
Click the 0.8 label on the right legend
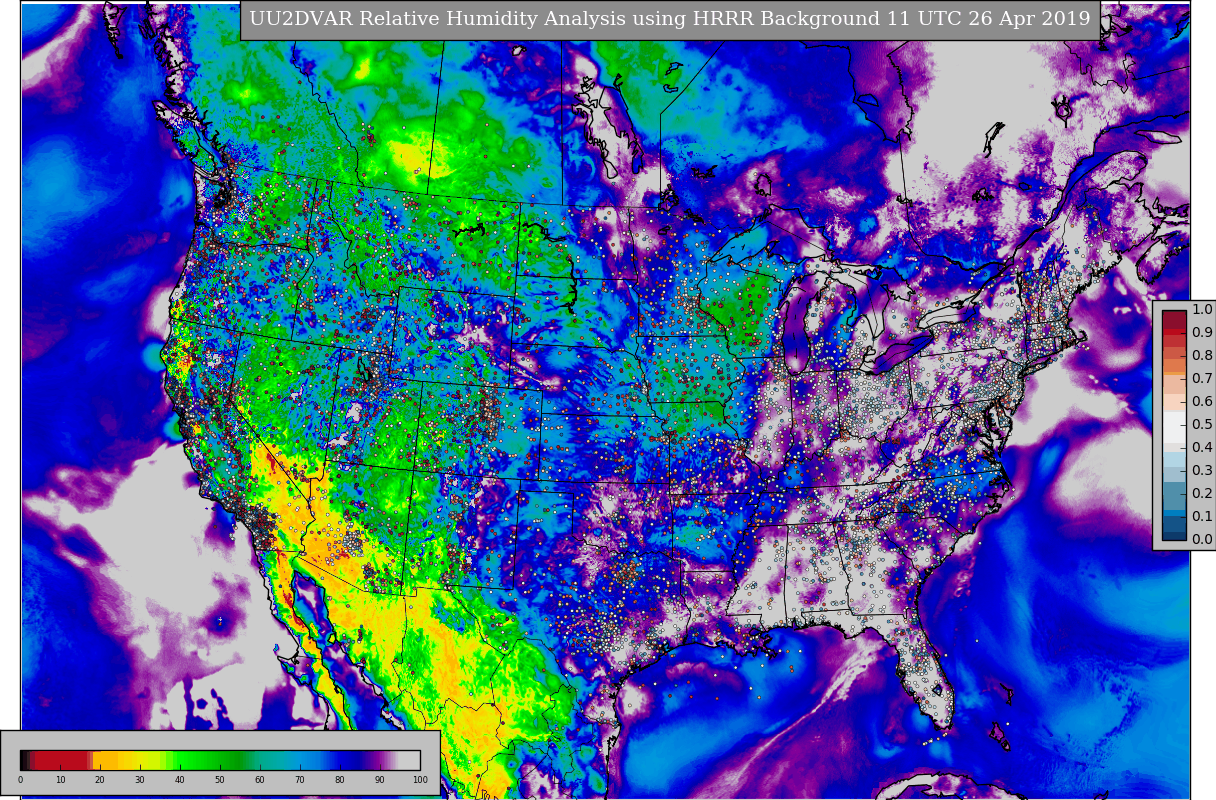coord(1202,355)
